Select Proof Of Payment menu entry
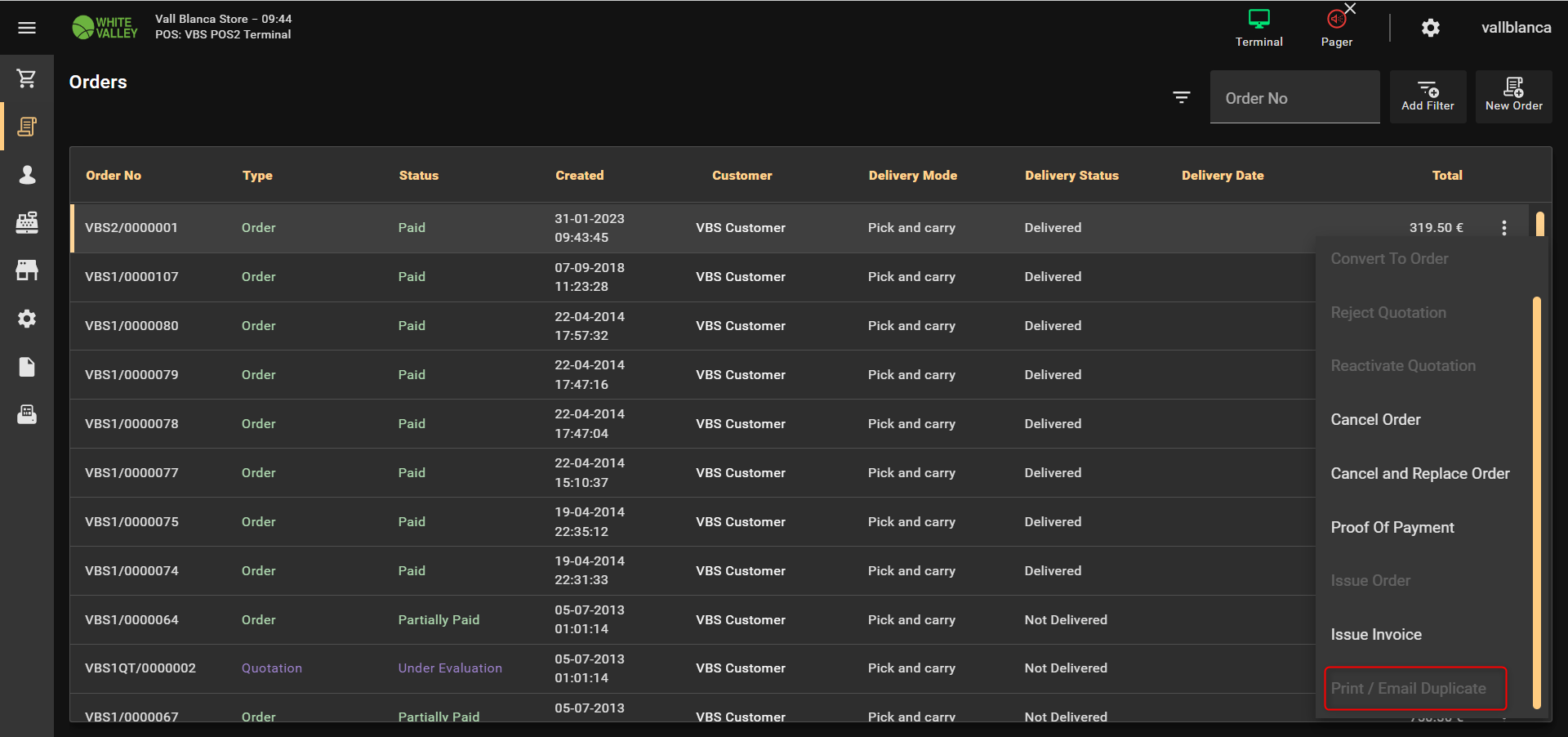This screenshot has width=1568, height=737. tap(1392, 528)
